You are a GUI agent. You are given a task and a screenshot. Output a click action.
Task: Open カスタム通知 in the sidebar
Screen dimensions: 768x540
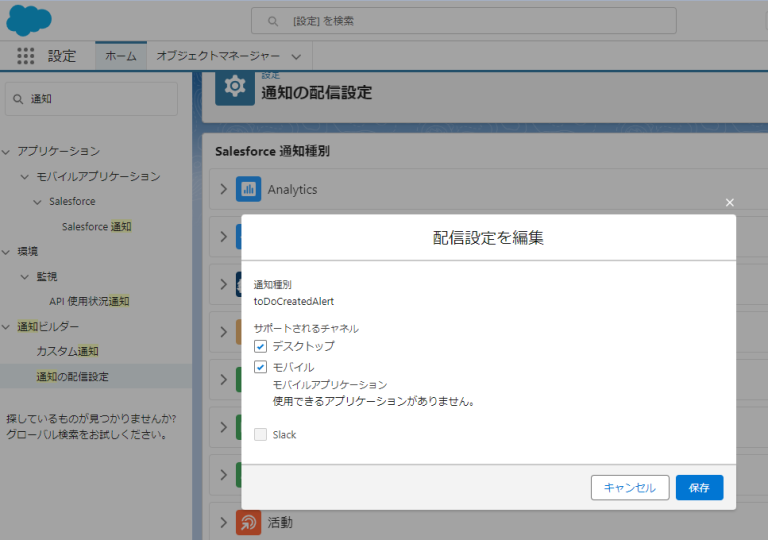click(68, 351)
